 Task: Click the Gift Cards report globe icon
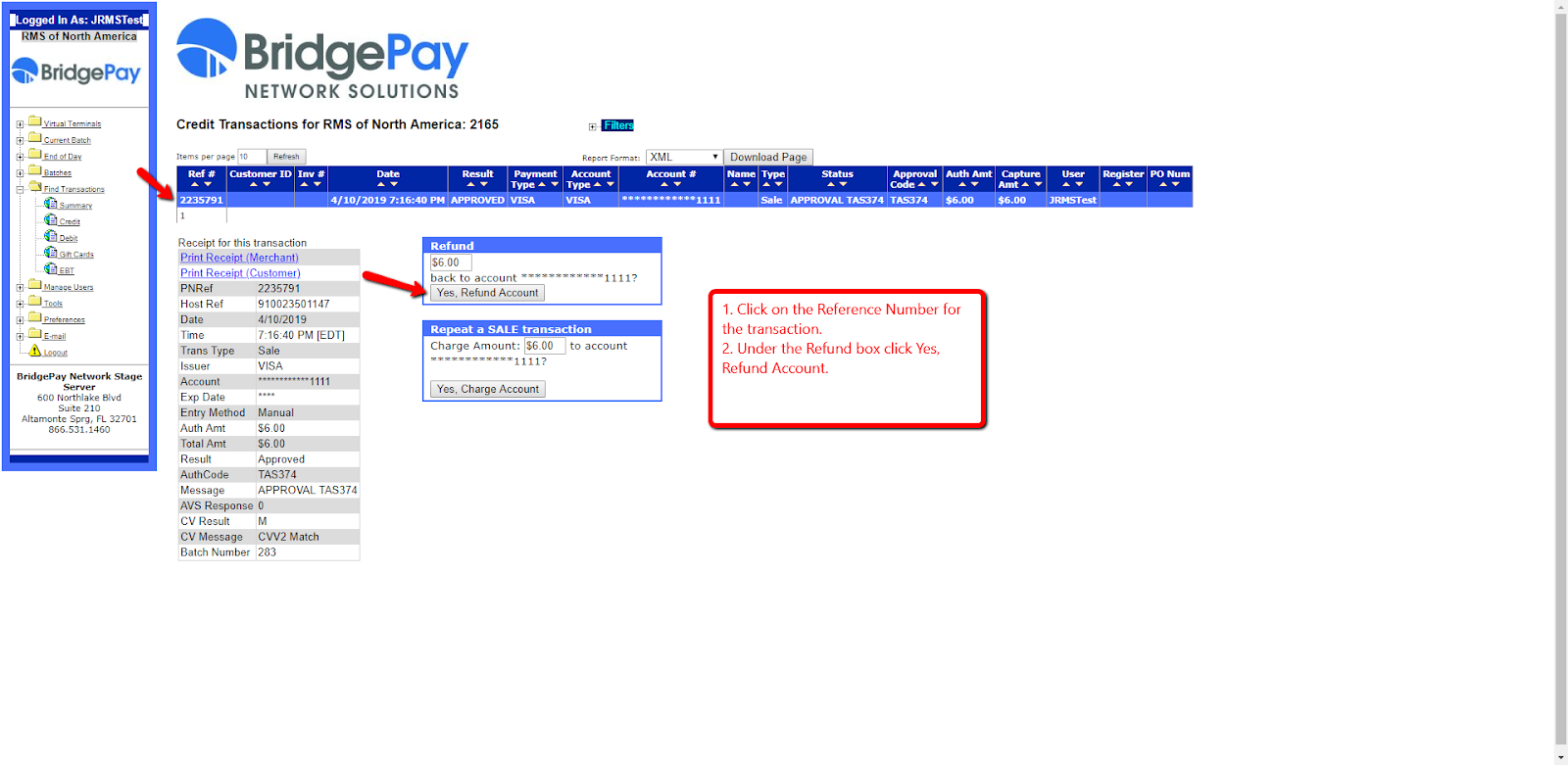pyautogui.click(x=51, y=252)
